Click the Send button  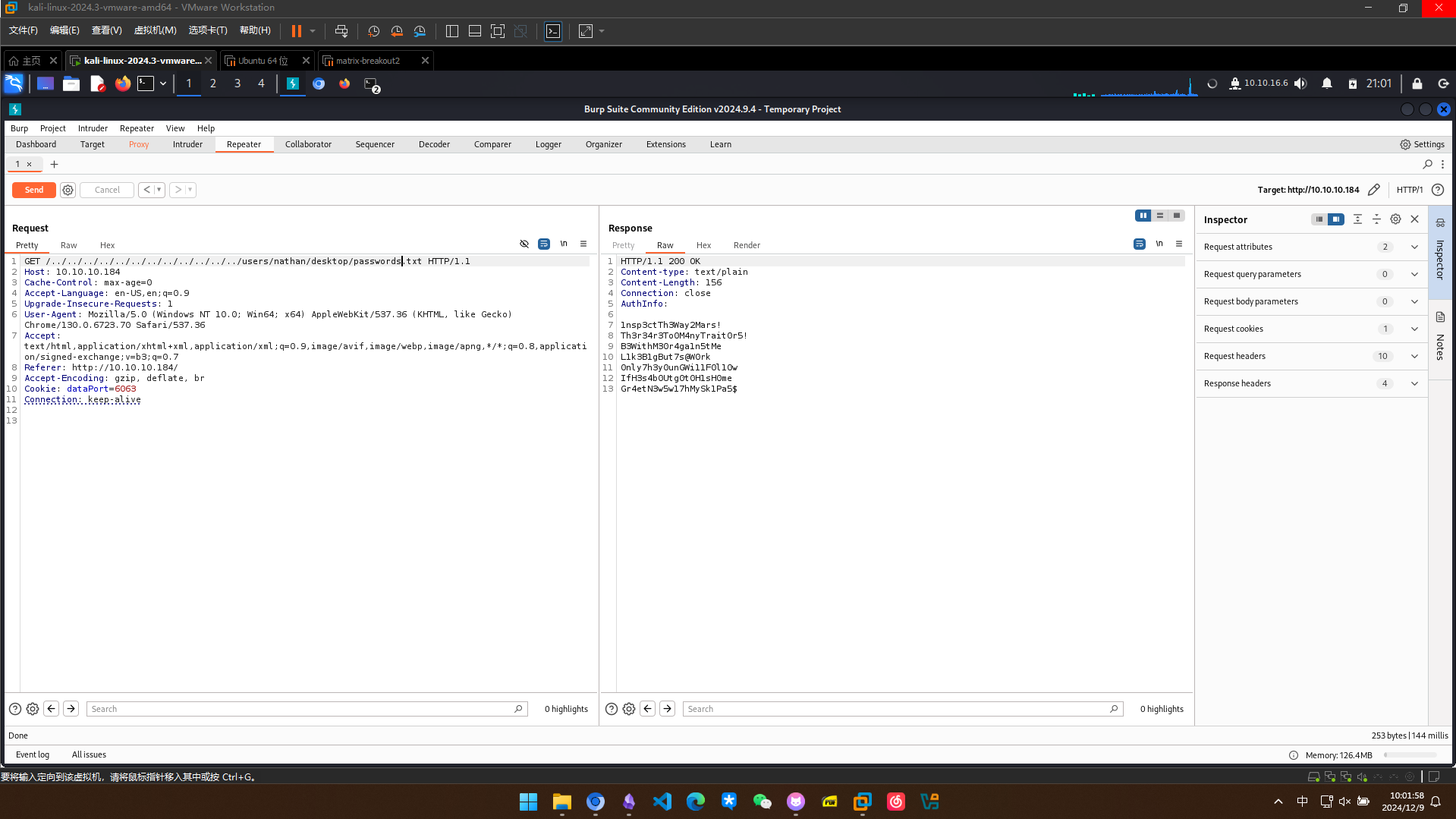[x=34, y=190]
